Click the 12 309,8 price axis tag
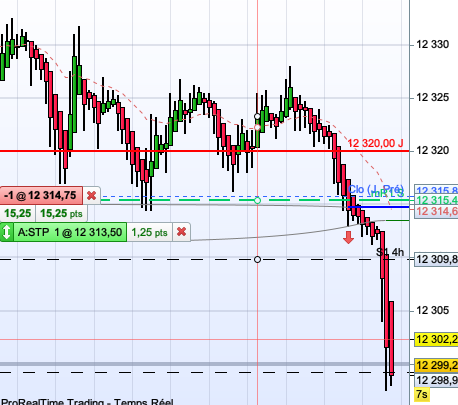Image resolution: width=458 pixels, height=405 pixels. [436, 259]
